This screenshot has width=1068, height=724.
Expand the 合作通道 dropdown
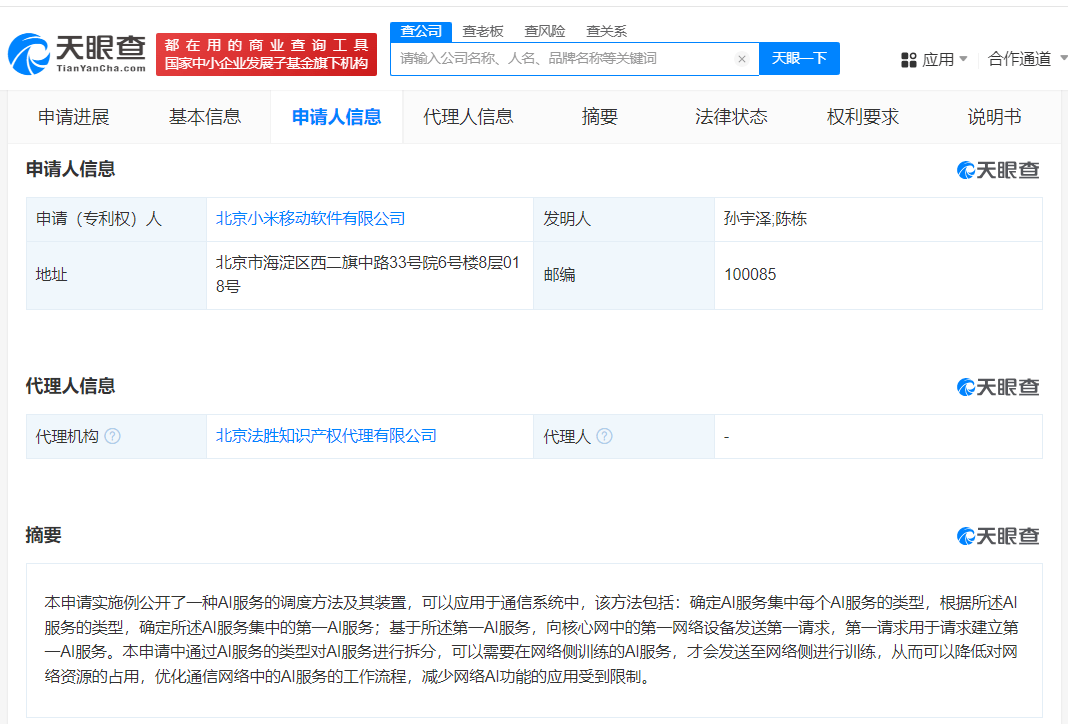point(1027,59)
